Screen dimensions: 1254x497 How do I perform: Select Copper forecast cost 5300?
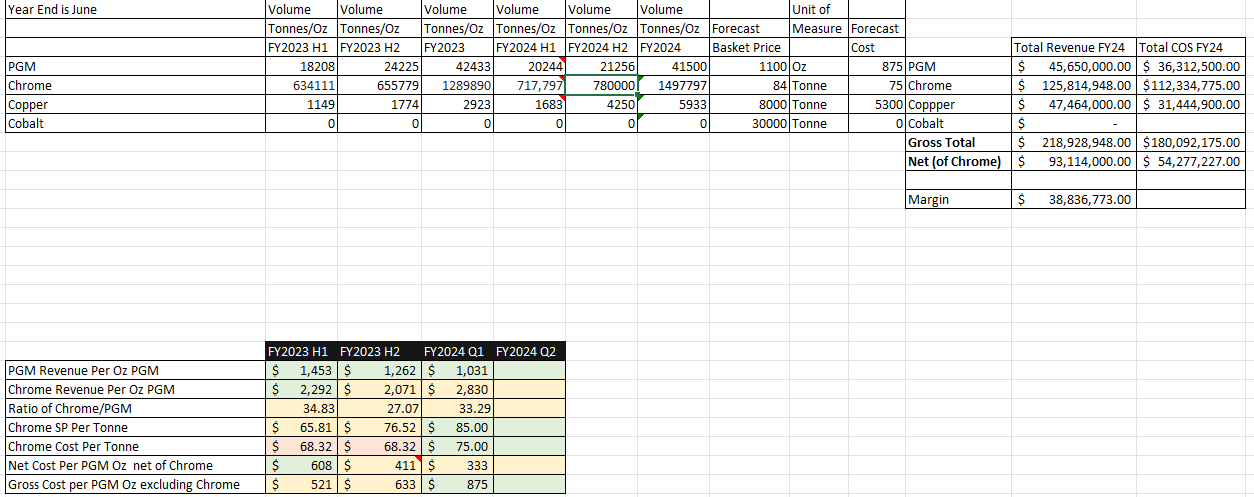coord(877,105)
